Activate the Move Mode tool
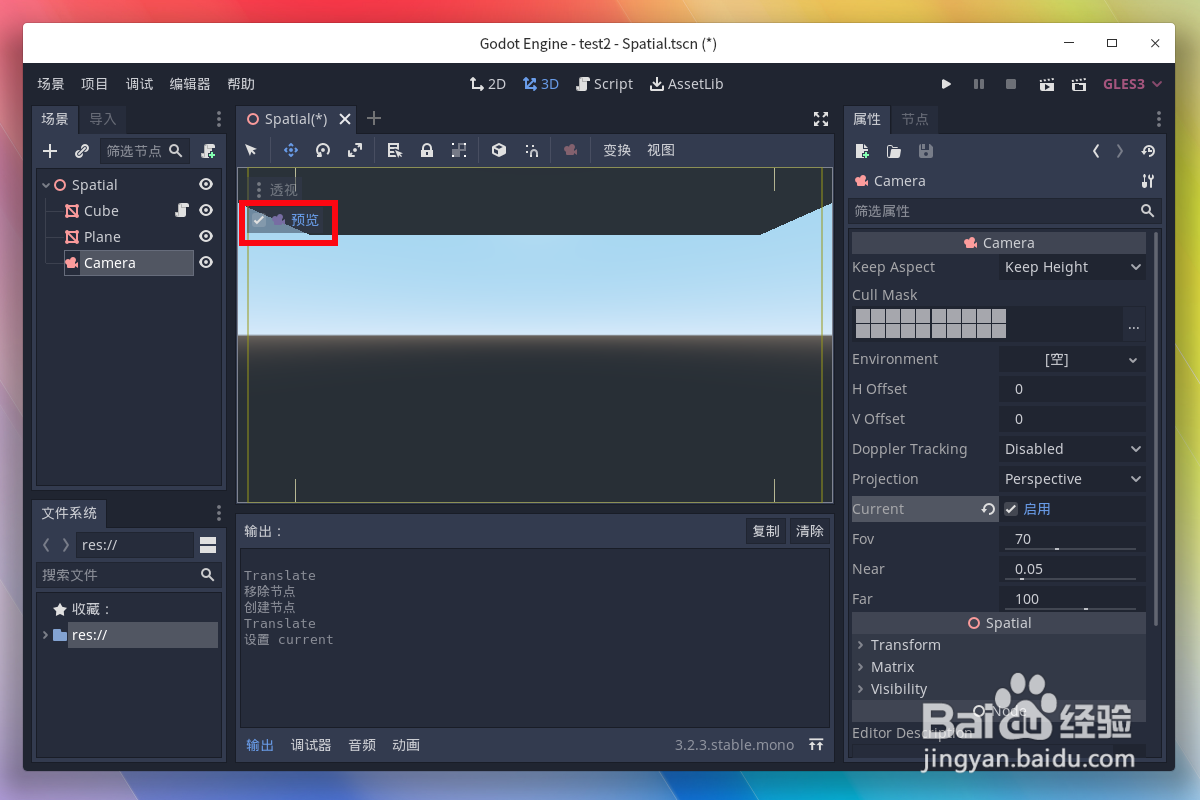The width and height of the screenshot is (1200, 800). pos(291,150)
